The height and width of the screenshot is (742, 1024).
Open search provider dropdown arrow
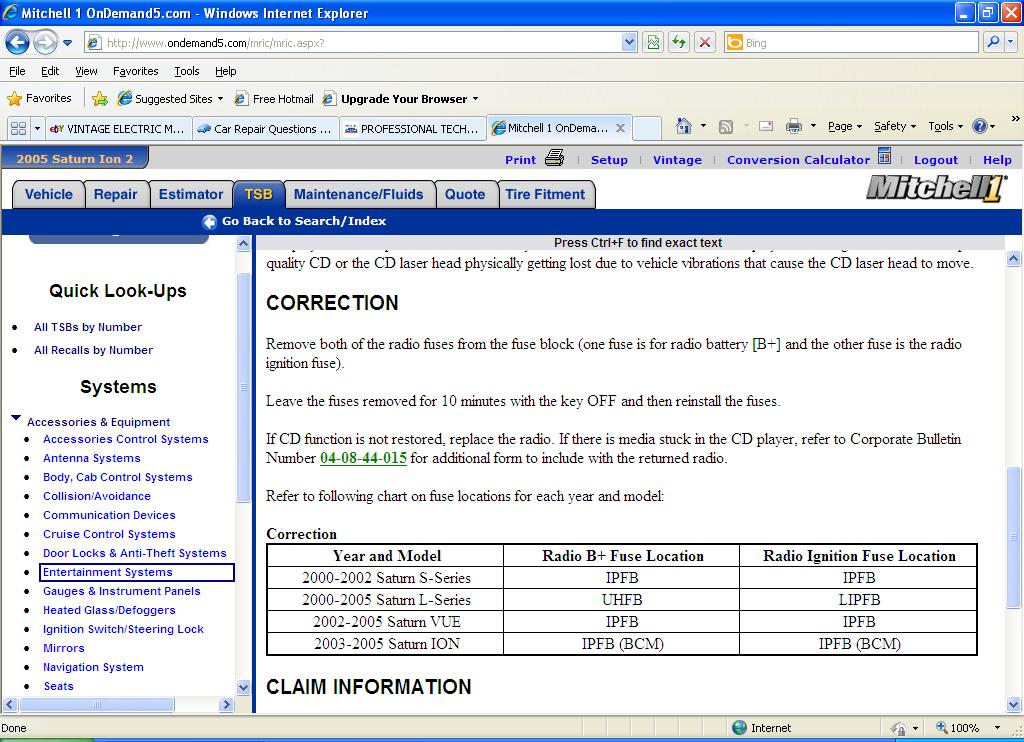click(1011, 42)
